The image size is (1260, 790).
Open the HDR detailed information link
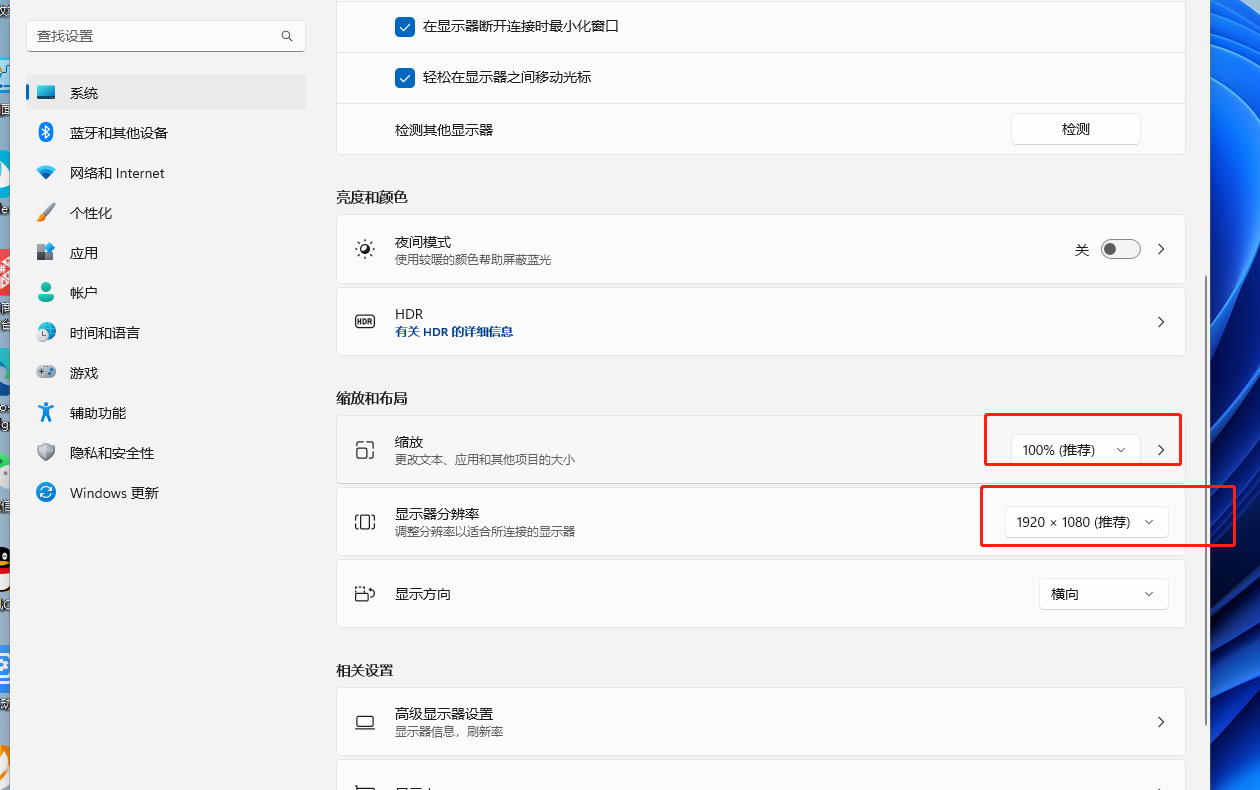(x=454, y=332)
